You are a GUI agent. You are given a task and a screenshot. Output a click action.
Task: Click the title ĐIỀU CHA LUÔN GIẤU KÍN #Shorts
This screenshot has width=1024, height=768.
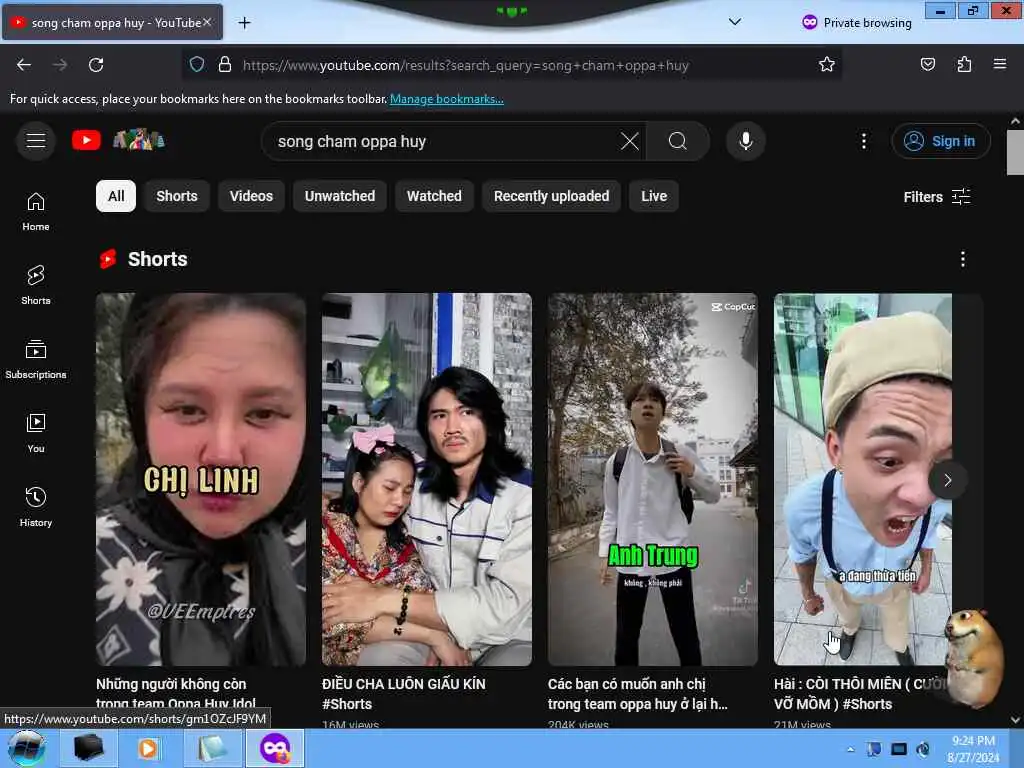coord(404,694)
